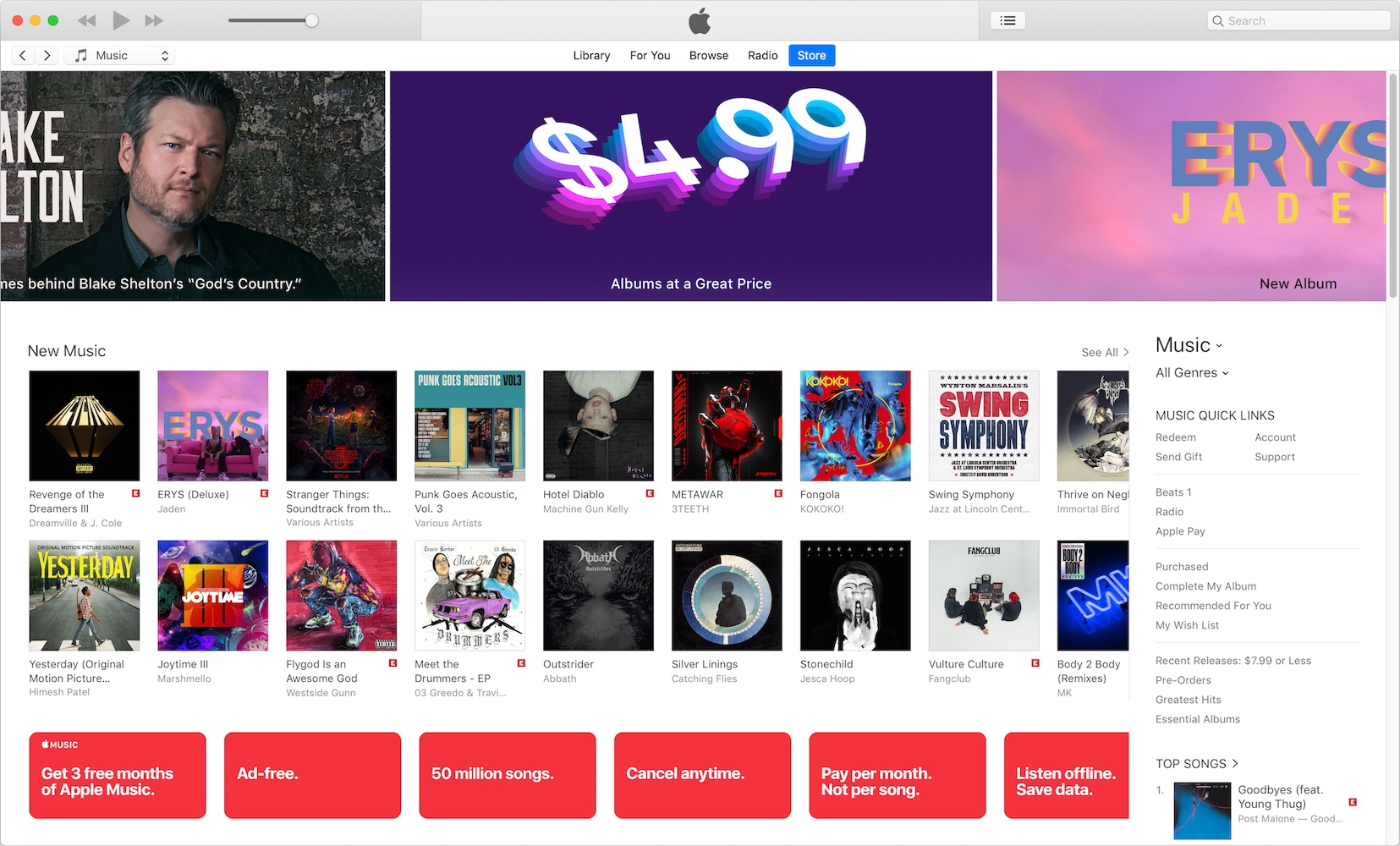Screen dimensions: 1400x846
Task: Click the Play button in the toolbar
Action: (x=121, y=20)
